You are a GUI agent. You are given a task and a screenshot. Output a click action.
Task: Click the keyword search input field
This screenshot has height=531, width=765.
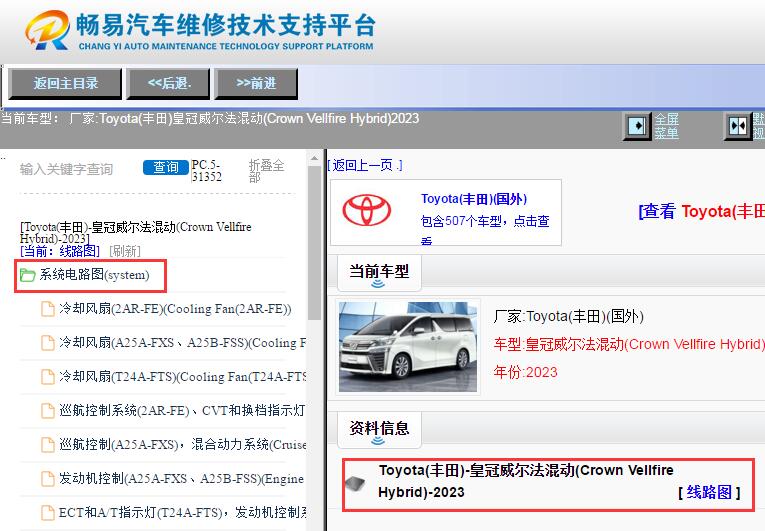[78, 169]
